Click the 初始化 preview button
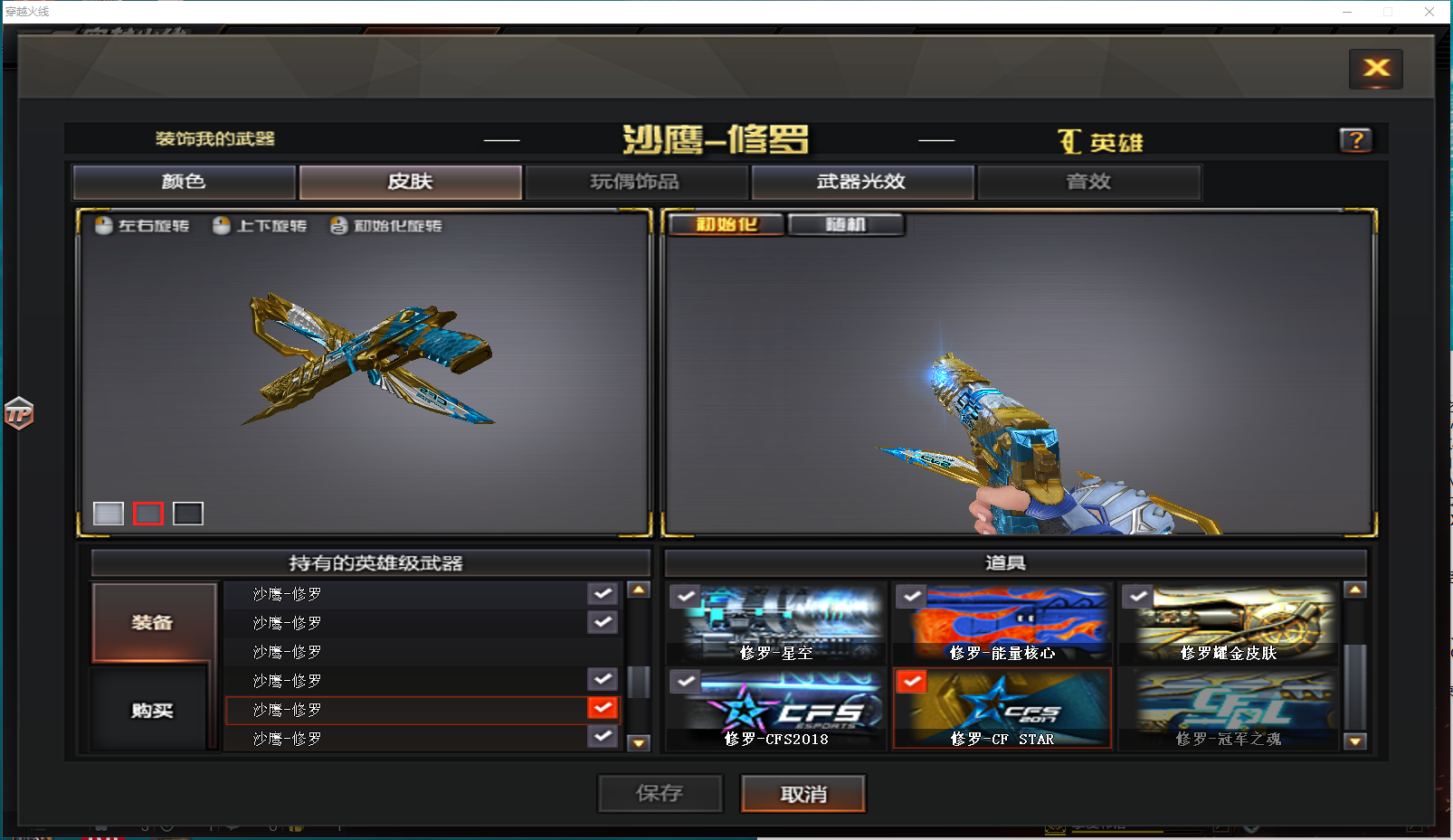 pyautogui.click(x=726, y=224)
